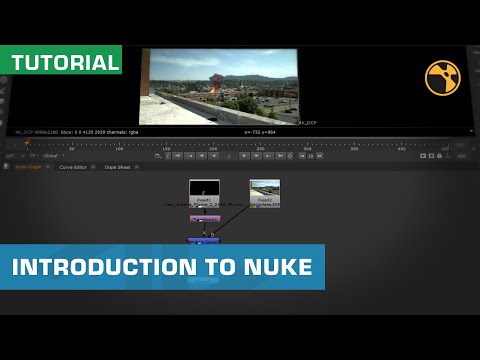Screen dimensions: 480x360
Task: Click the x y coordinate readout
Action: click(260, 132)
